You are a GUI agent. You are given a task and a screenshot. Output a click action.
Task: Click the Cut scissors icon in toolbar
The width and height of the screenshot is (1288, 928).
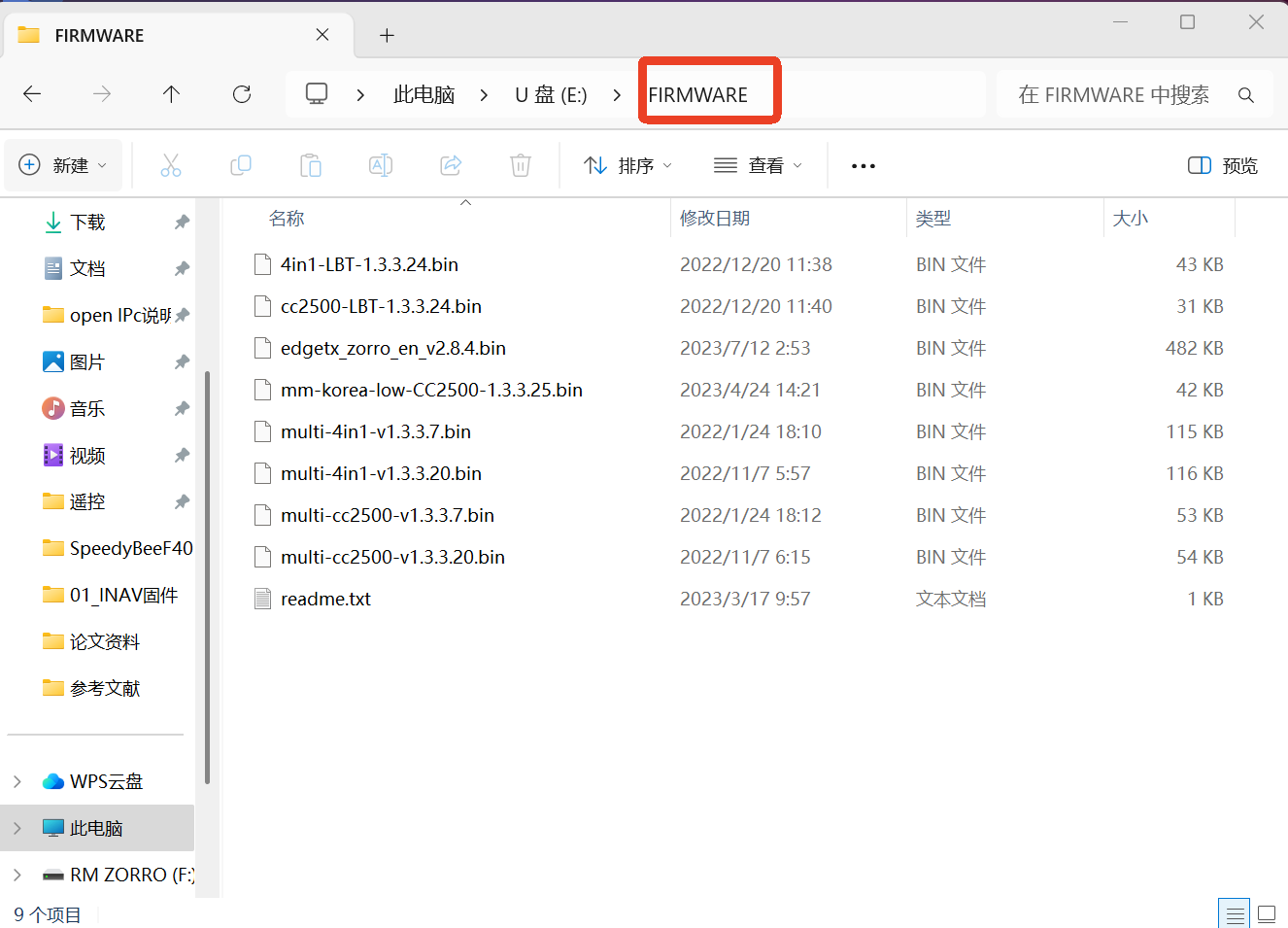(171, 165)
